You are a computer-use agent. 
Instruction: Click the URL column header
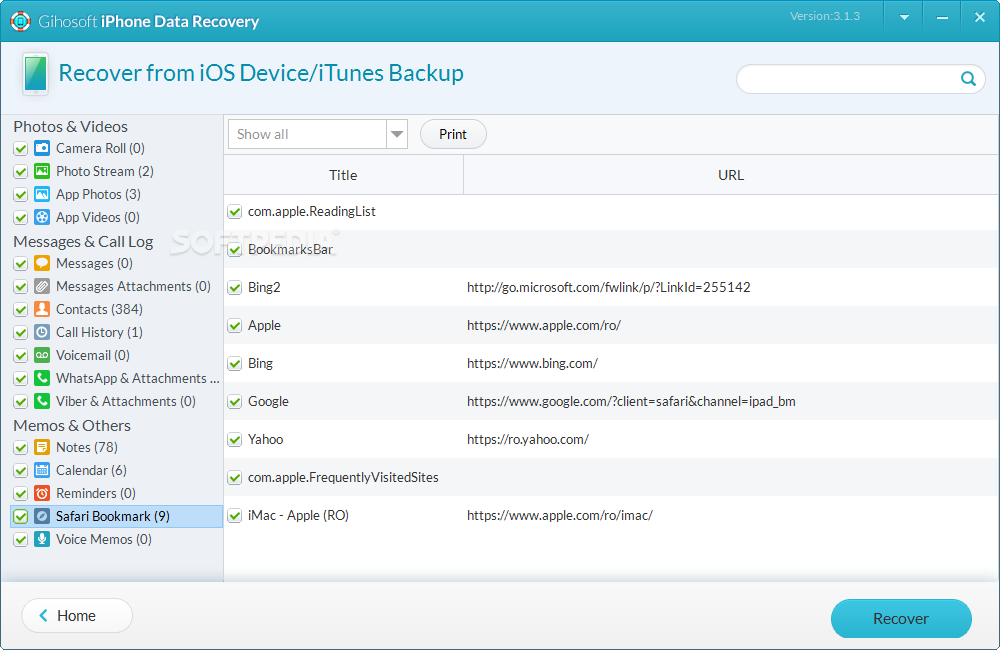click(x=731, y=175)
